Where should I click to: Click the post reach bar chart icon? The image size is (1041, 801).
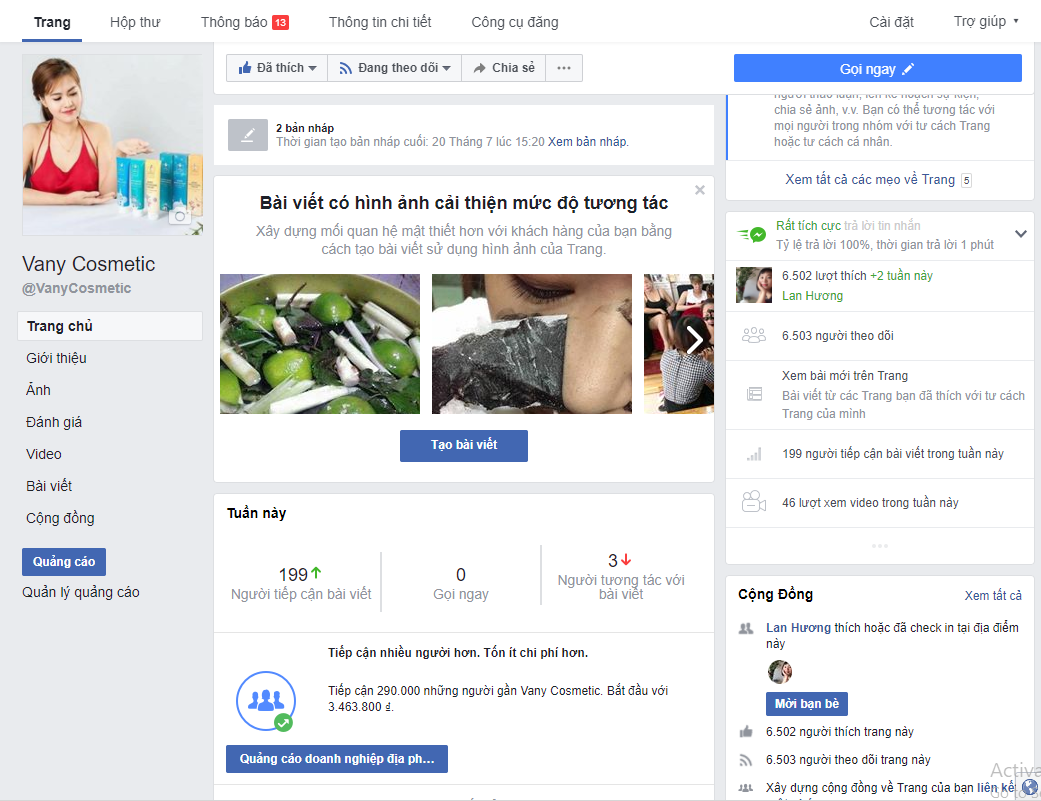click(x=754, y=454)
